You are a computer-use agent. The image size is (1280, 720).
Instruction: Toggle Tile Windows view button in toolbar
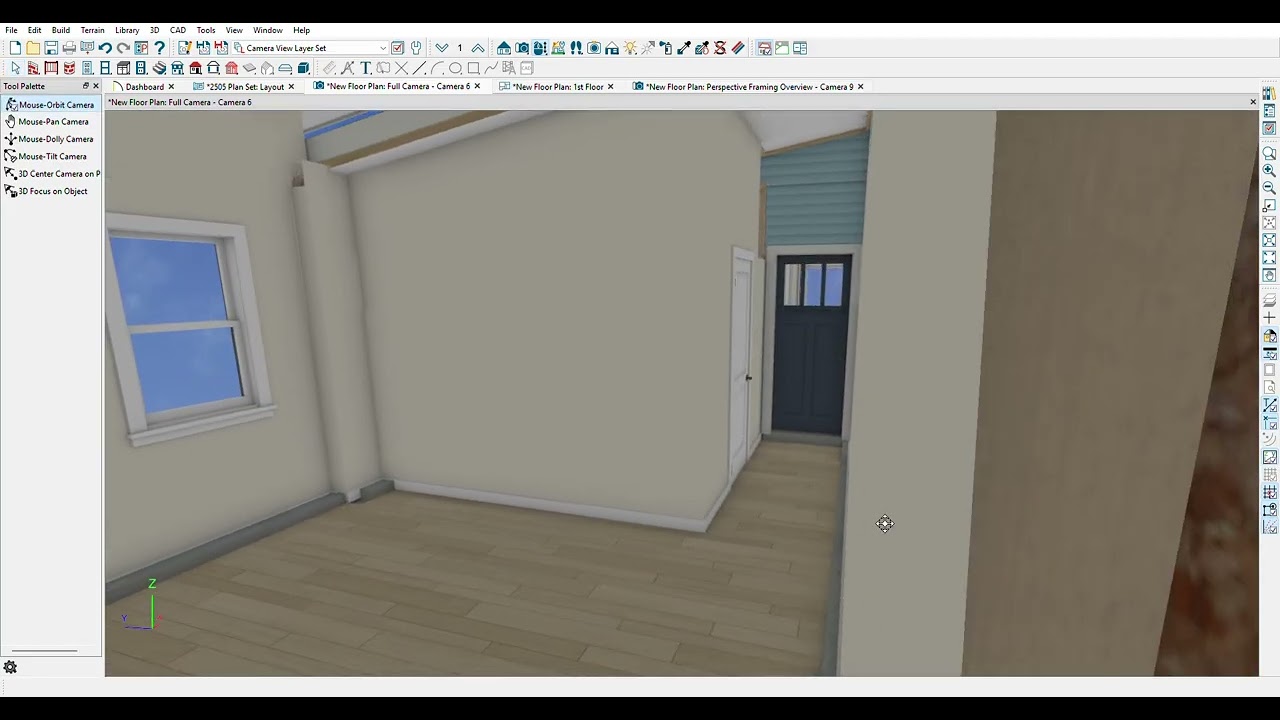click(x=800, y=48)
